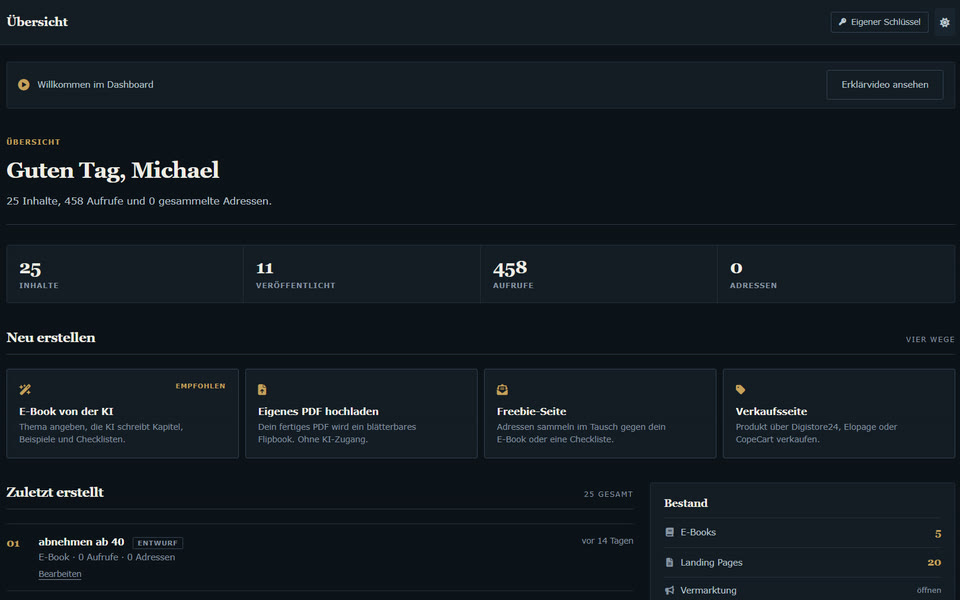This screenshot has height=600, width=960.
Task: Click the Landing Pages row in Bestand
Action: pos(803,562)
